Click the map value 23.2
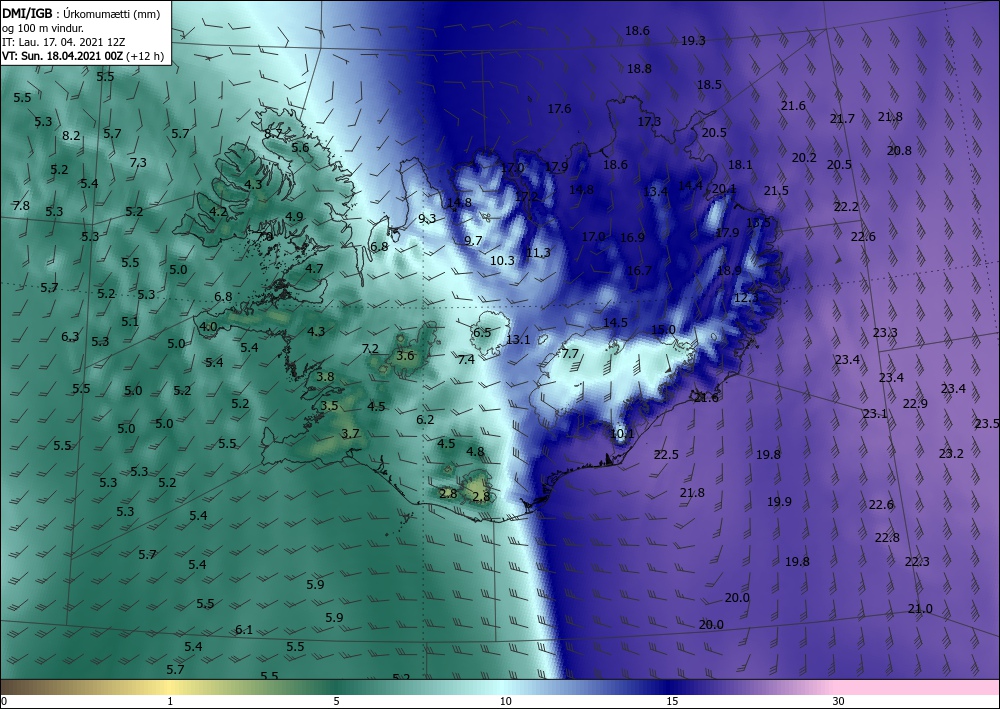The image size is (1000, 709). pos(951,453)
